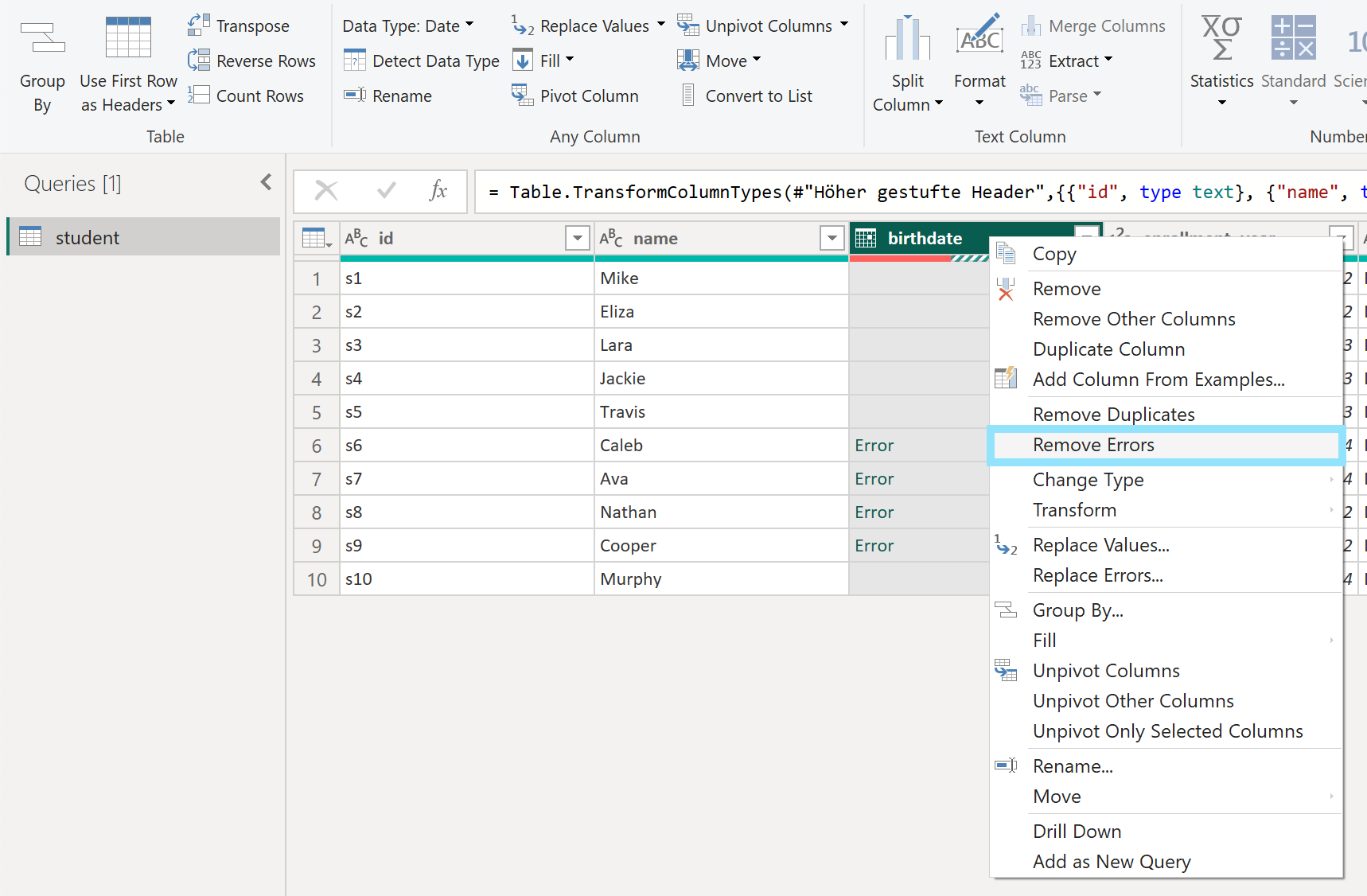Confirm formula with the checkmark icon
This screenshot has height=896, width=1367.
(387, 191)
